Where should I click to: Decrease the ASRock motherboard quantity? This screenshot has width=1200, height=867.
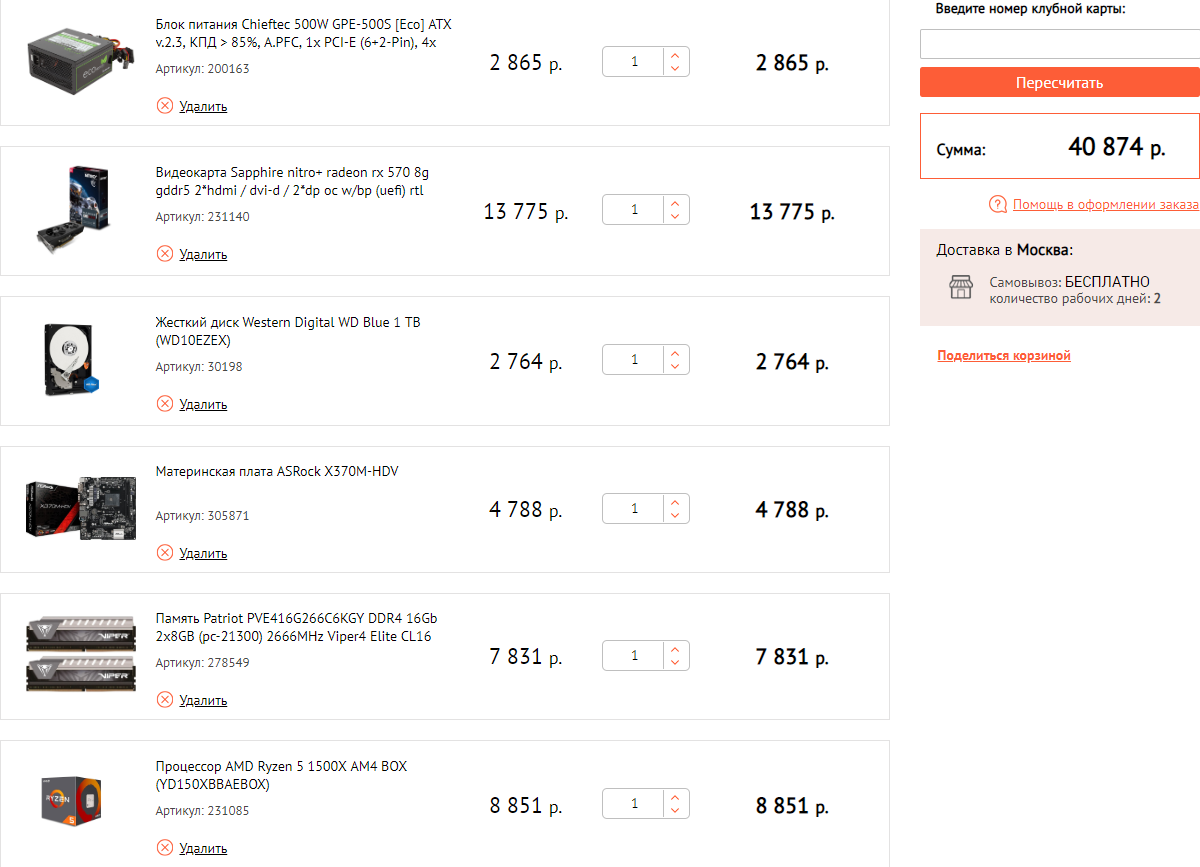(675, 515)
